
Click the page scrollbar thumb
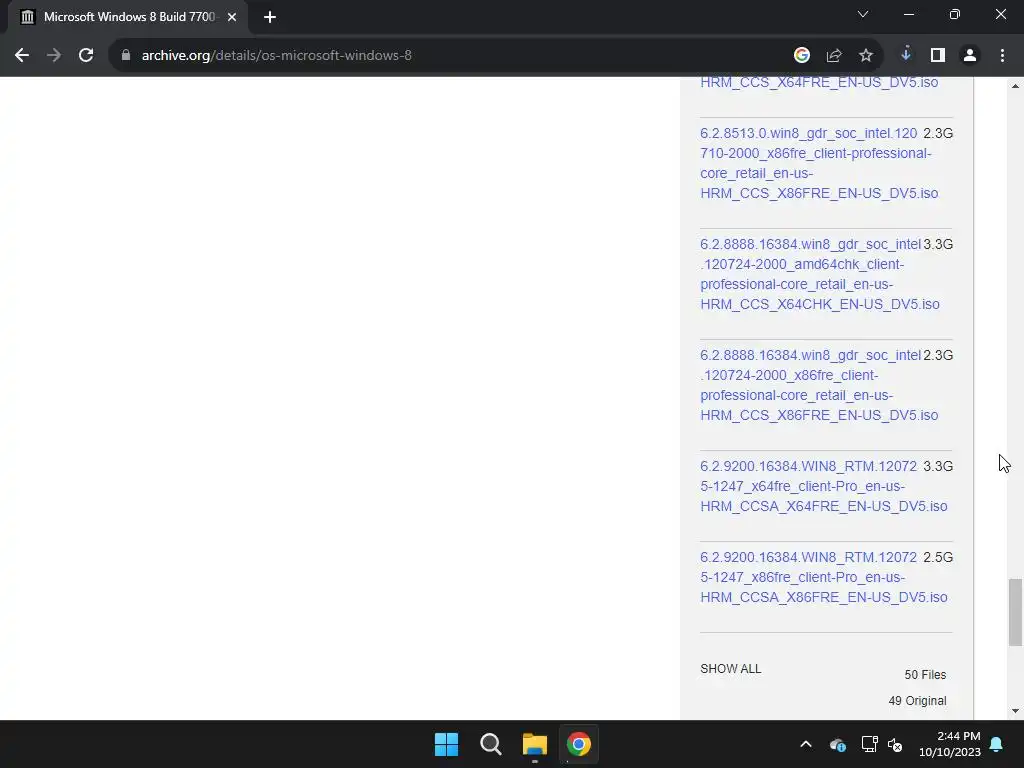click(1015, 612)
